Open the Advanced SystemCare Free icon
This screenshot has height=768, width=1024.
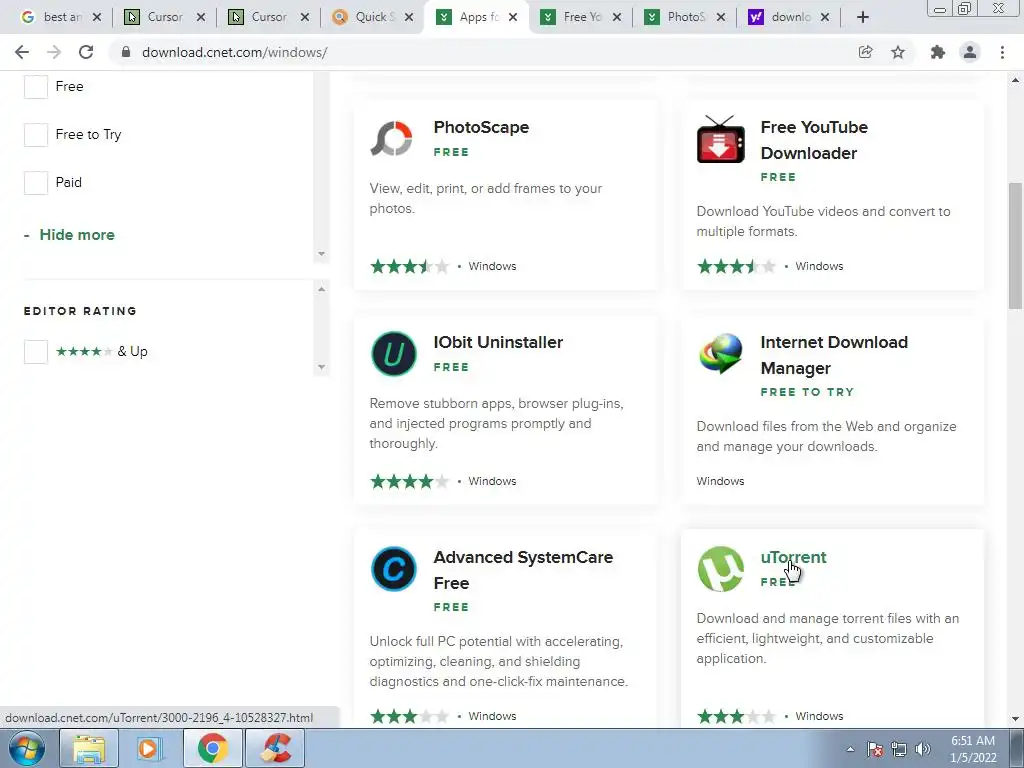click(x=394, y=569)
